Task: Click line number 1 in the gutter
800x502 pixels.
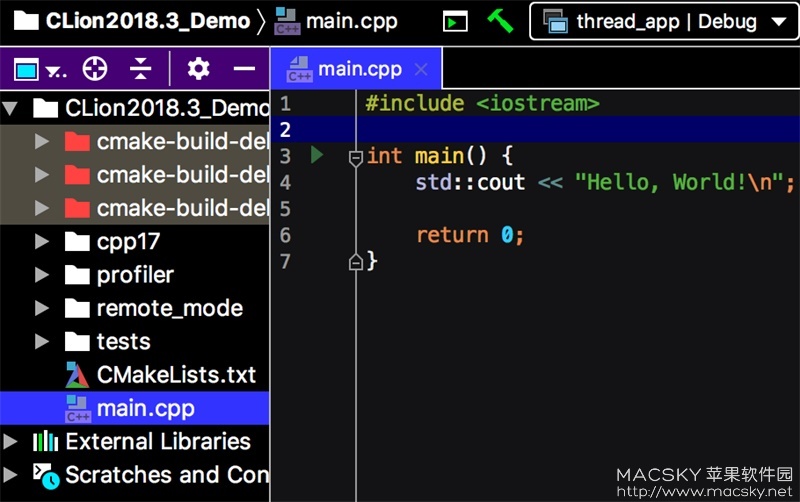Action: click(285, 104)
